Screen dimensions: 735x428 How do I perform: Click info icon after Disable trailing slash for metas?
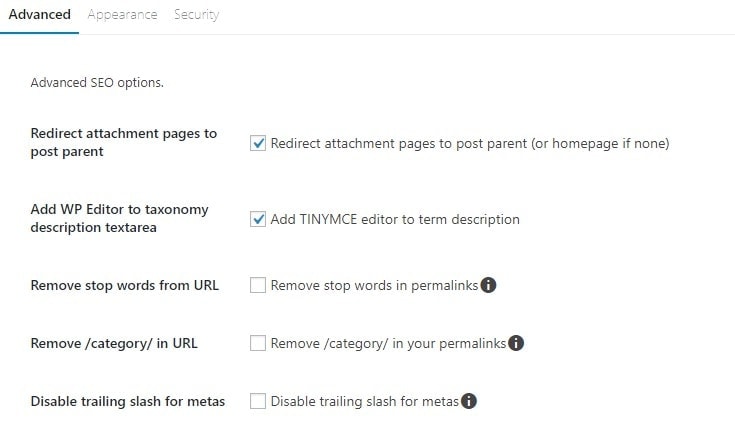(x=468, y=401)
